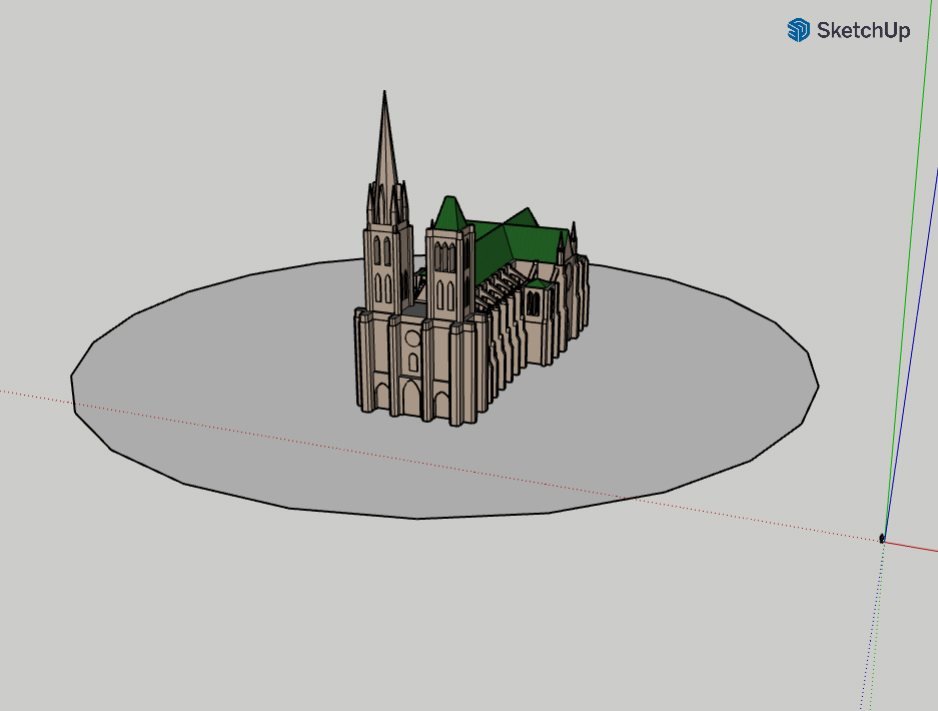Click the left tower's tall arched windows

coord(382,270)
